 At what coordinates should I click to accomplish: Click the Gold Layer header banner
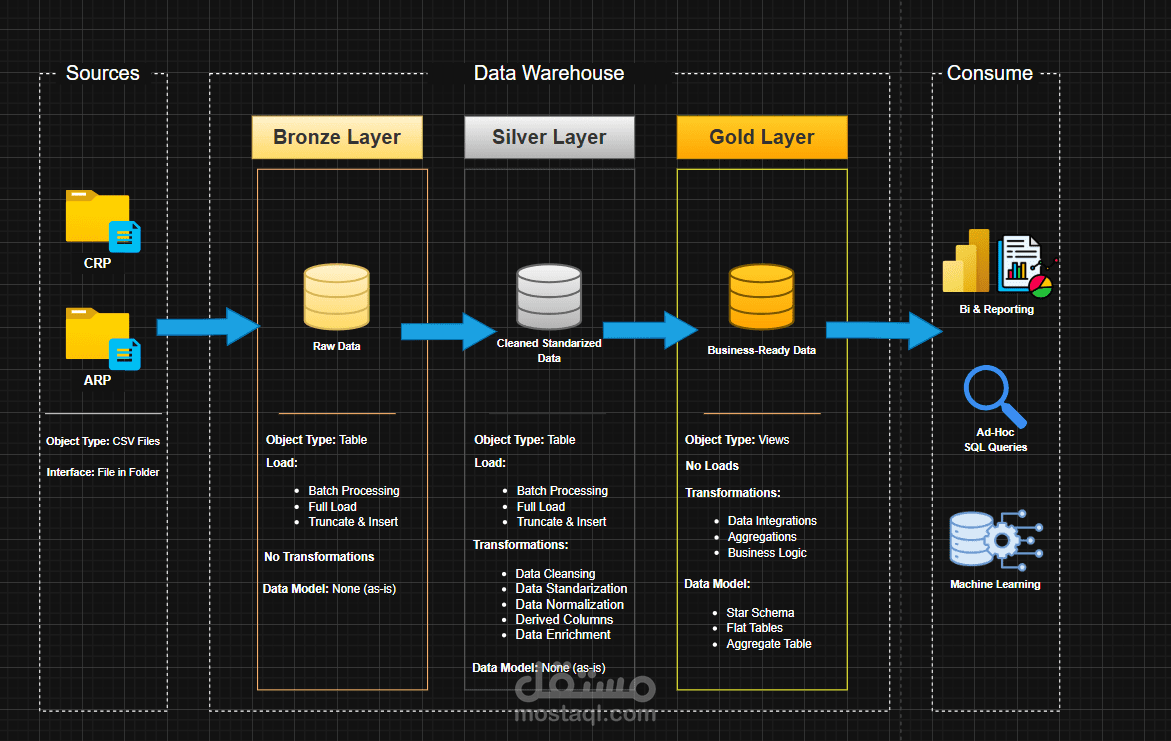[x=761, y=137]
